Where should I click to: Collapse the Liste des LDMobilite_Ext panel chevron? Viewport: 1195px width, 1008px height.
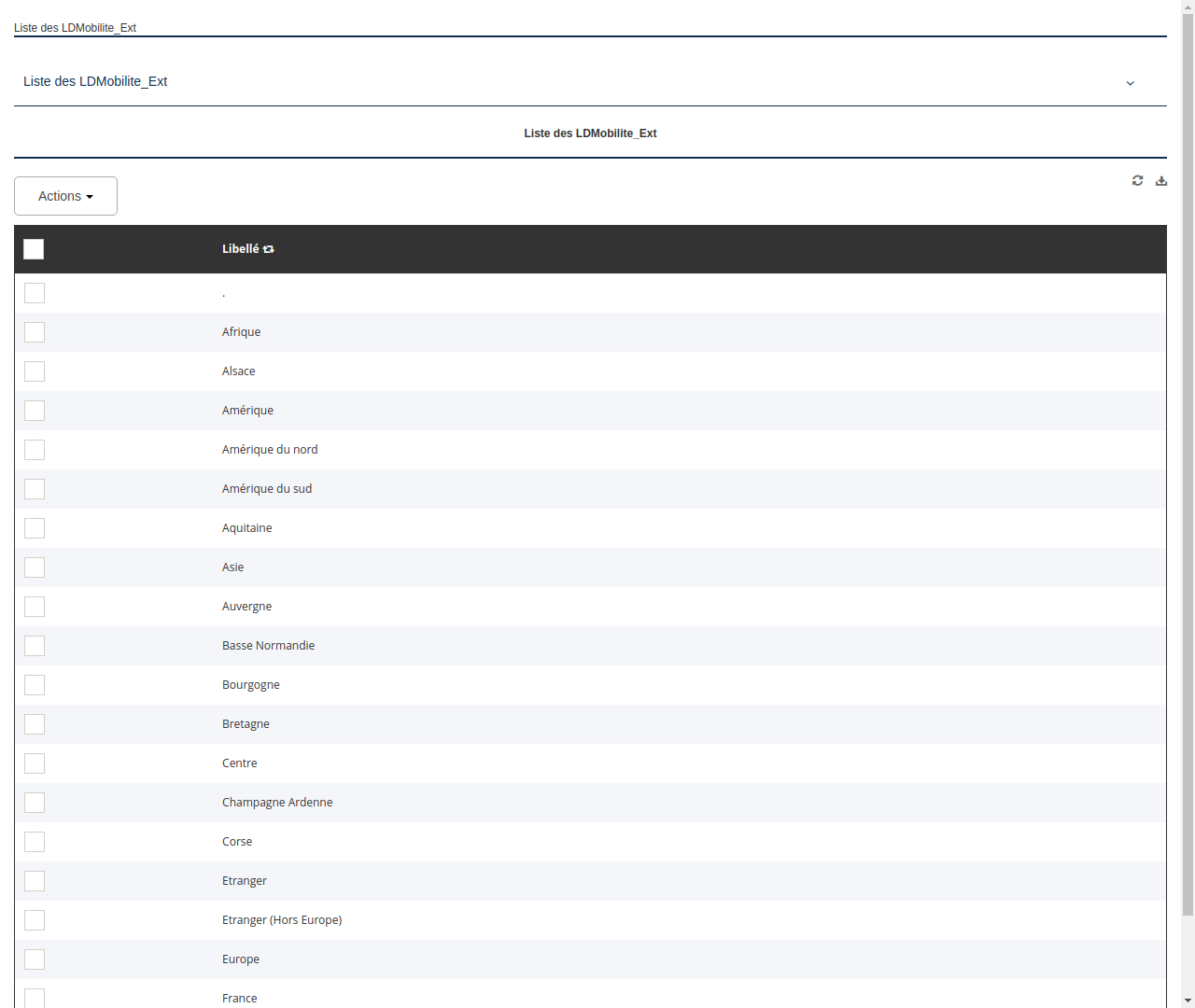pos(1130,83)
